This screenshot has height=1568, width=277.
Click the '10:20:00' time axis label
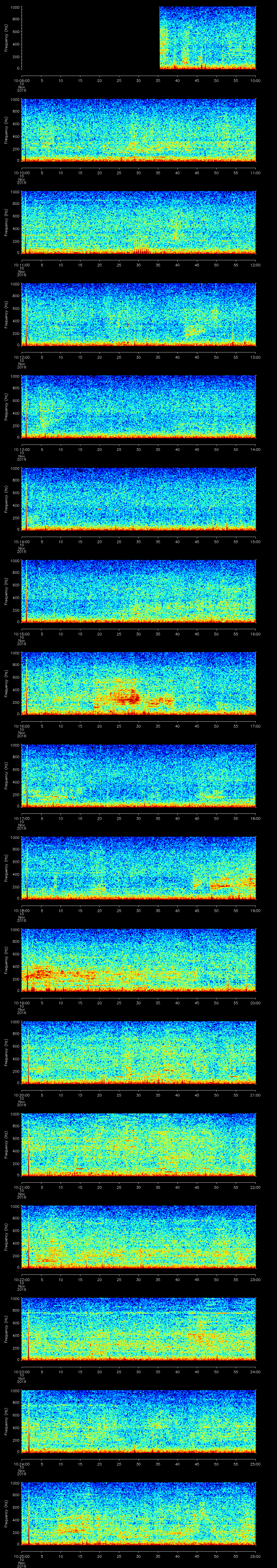pos(22,1095)
